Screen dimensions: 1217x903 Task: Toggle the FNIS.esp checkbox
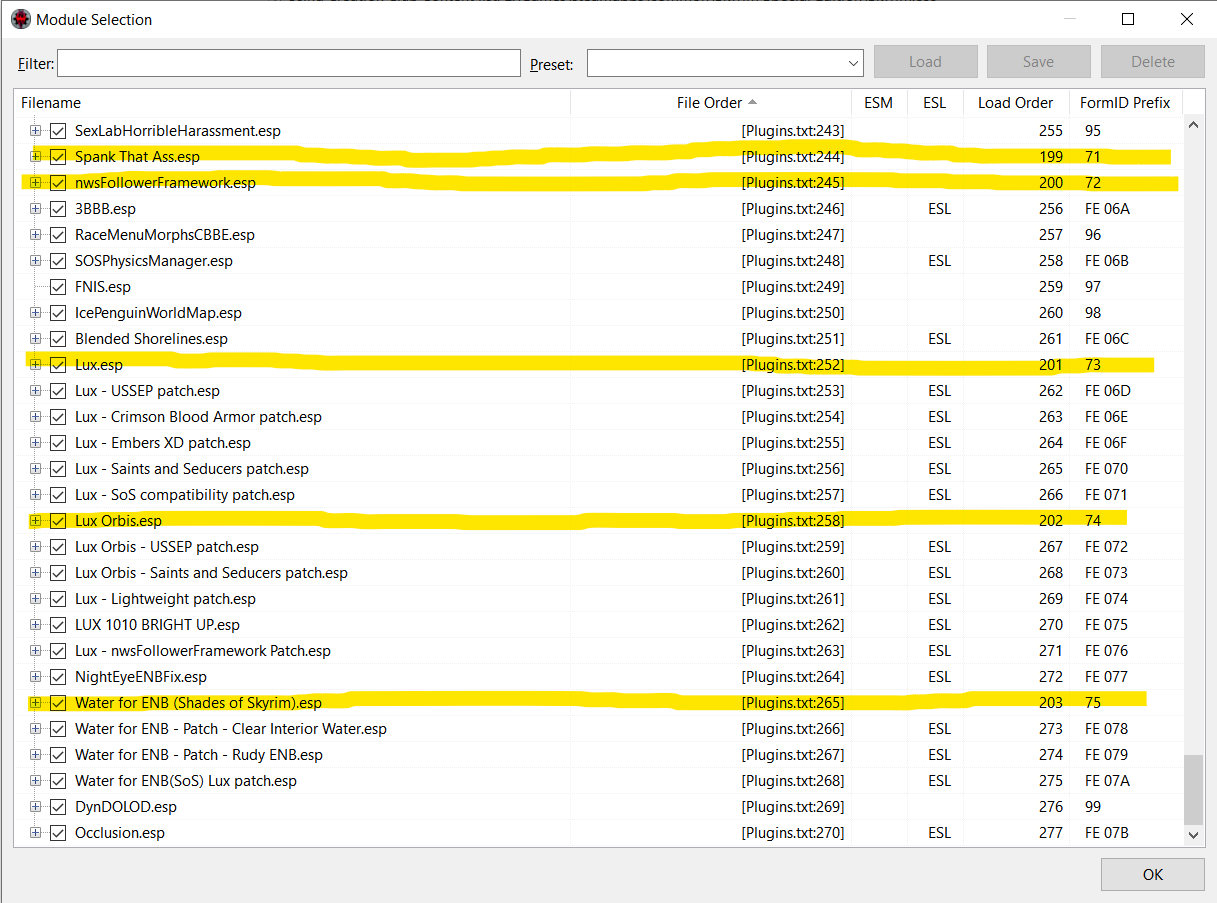pos(58,287)
